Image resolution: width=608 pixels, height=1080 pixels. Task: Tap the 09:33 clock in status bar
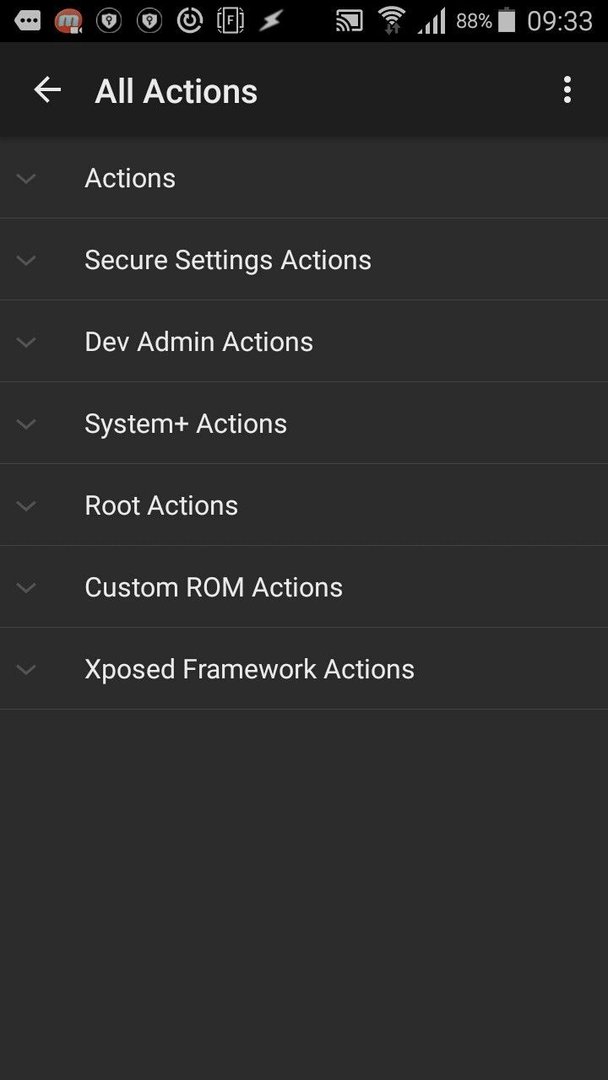tap(560, 21)
